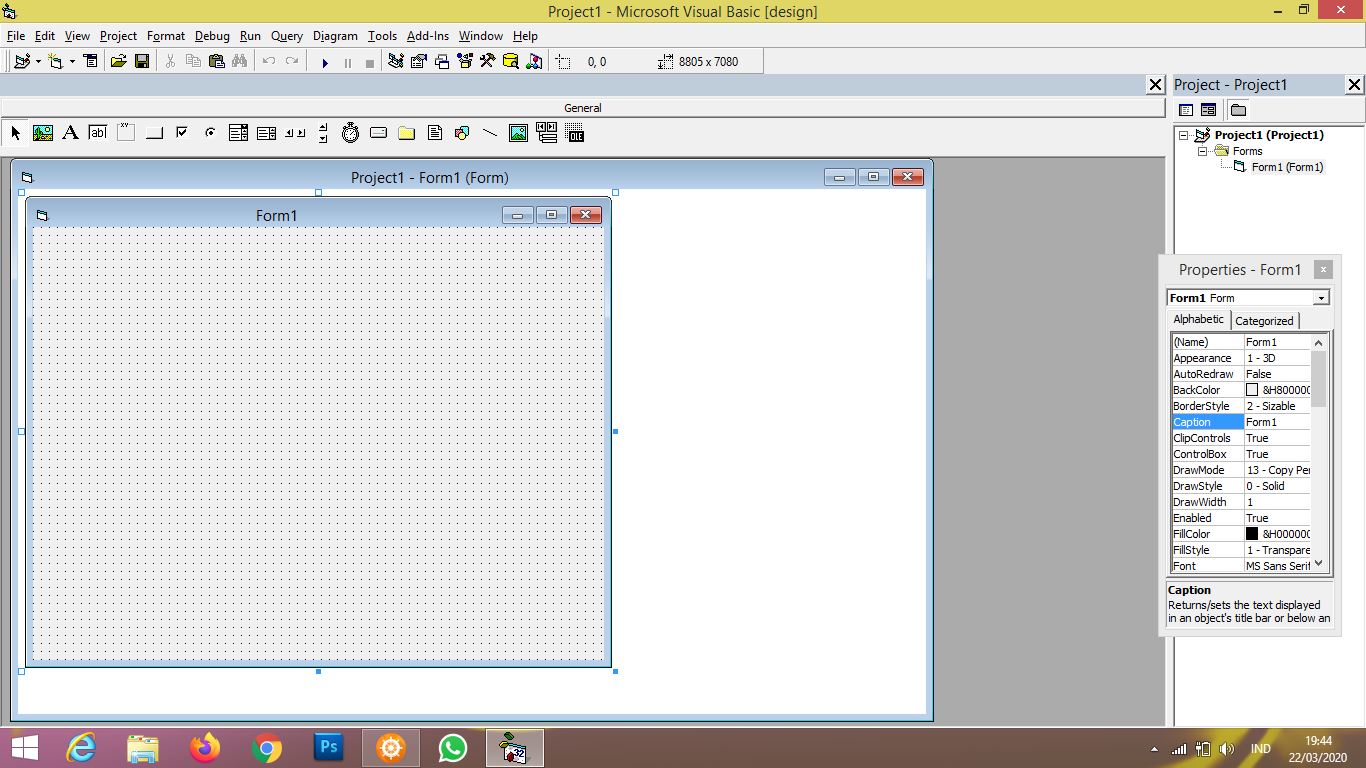Edit the Caption property value field
Image resolution: width=1366 pixels, height=768 pixels.
point(1277,422)
